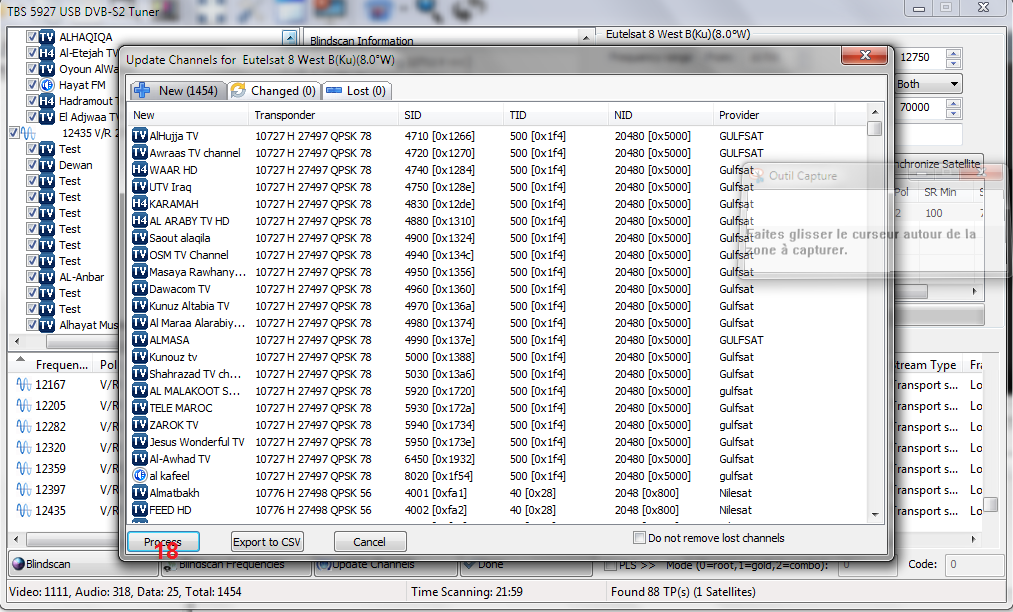The image size is (1013, 612).
Task: Enable Do not remove lost channels
Action: tap(639, 538)
